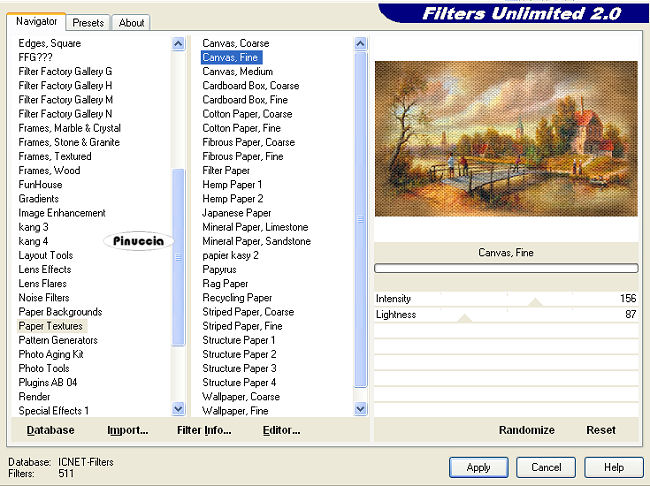Select the kang 4 category
The height and width of the screenshot is (486, 650).
tap(33, 241)
